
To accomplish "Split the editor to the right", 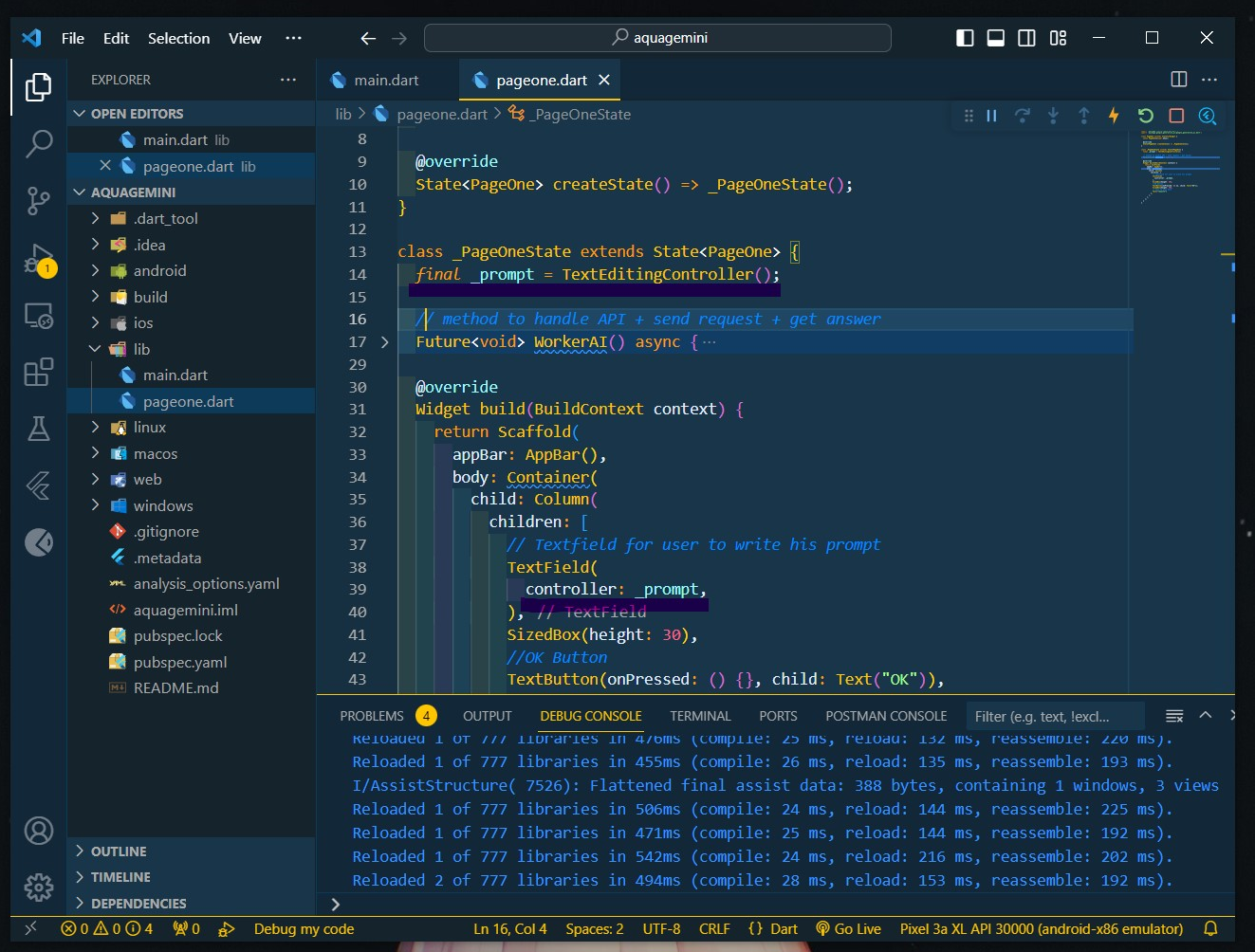I will (x=1179, y=80).
